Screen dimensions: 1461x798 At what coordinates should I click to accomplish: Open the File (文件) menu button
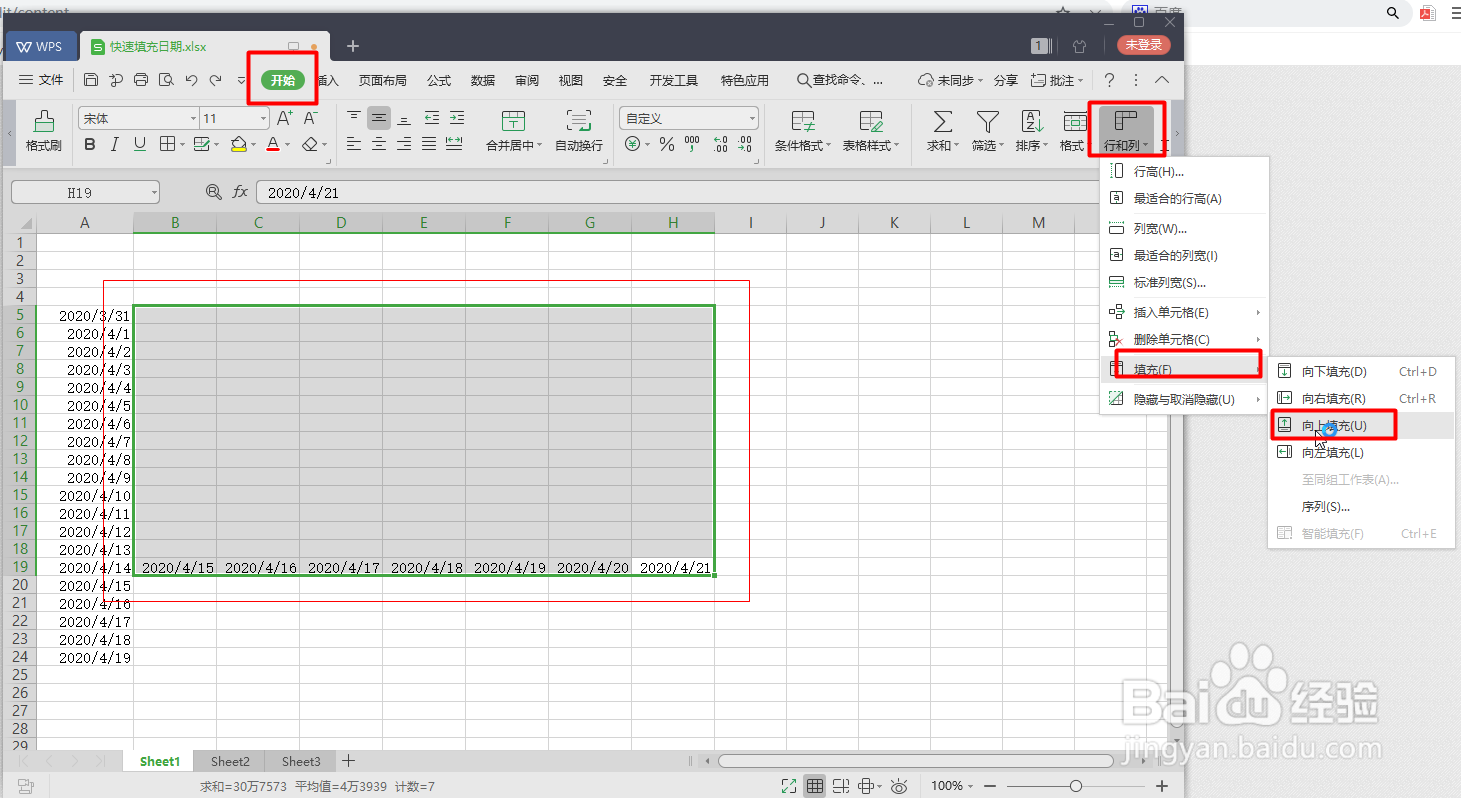(x=41, y=80)
